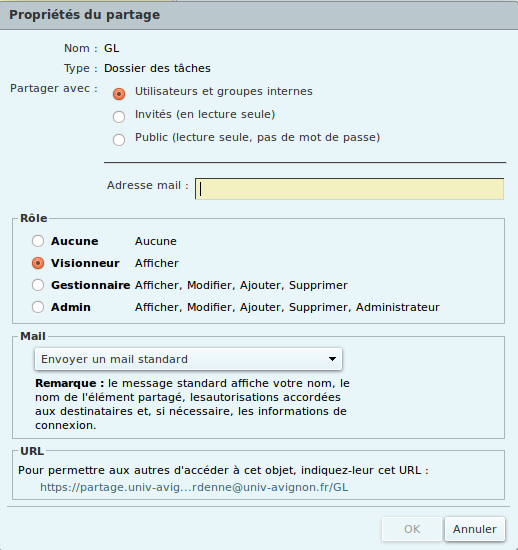Click the Admin permissions description text
518x550 pixels.
point(287,307)
